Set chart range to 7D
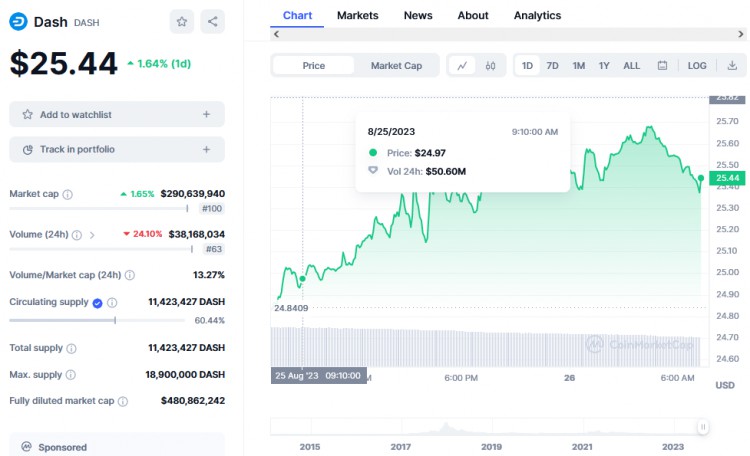Image resolution: width=750 pixels, height=456 pixels. pyautogui.click(x=552, y=66)
